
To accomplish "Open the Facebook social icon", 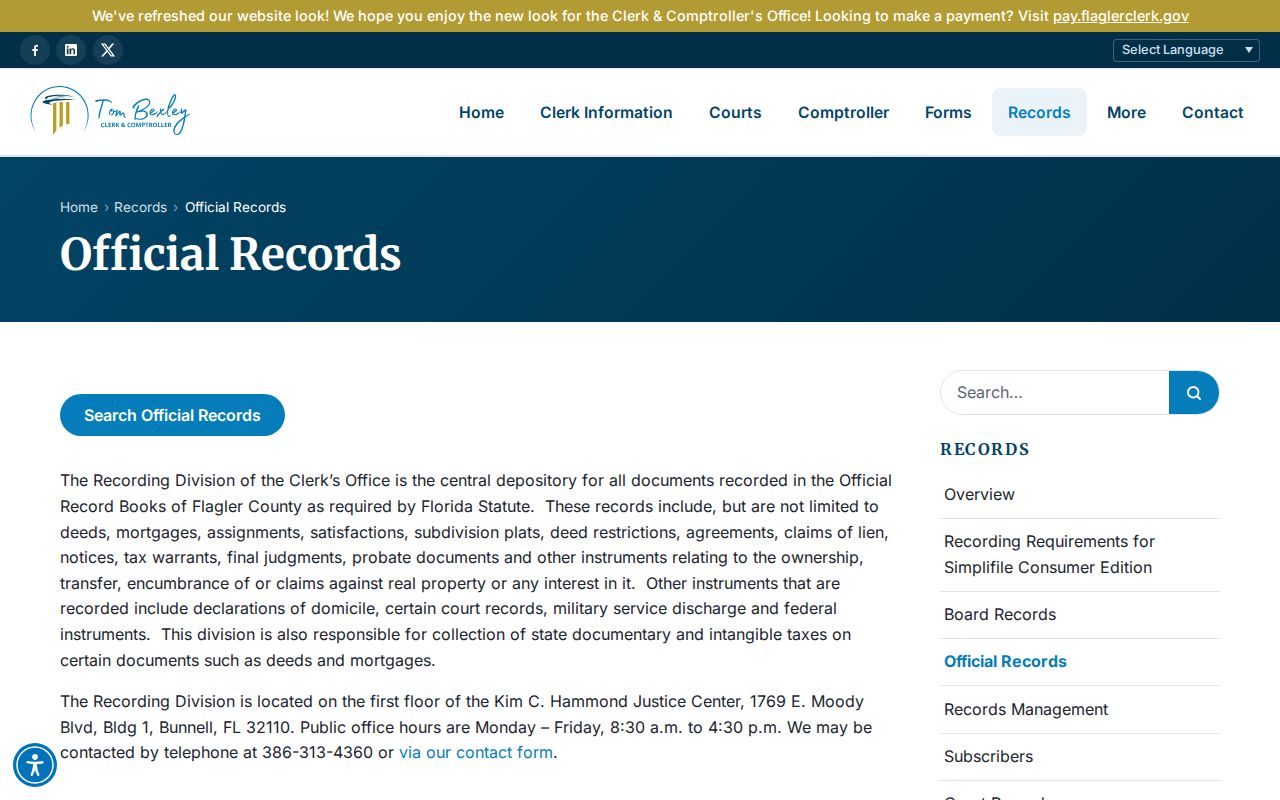I will [35, 50].
